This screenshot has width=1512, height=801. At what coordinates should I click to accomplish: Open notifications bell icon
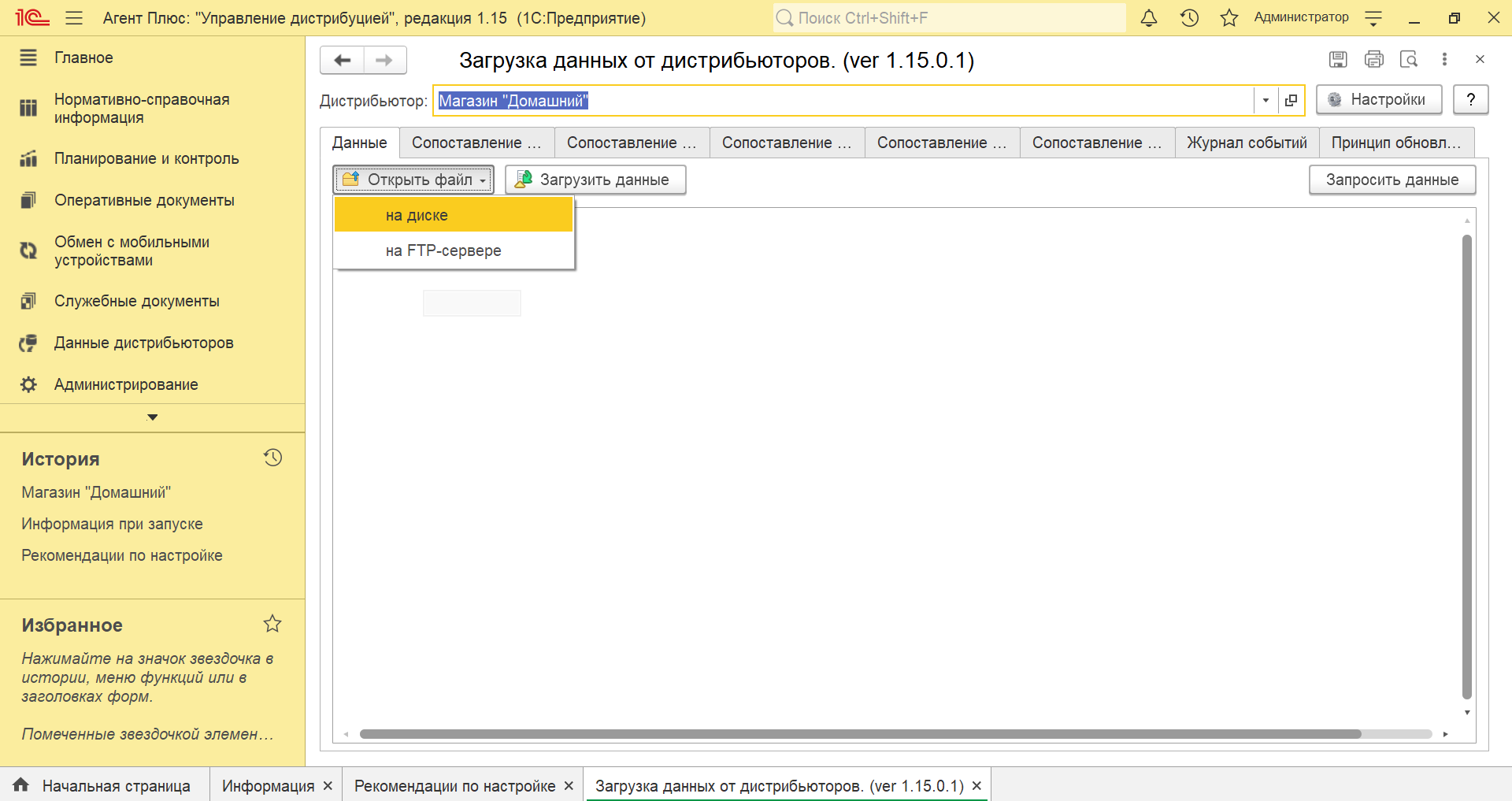click(1149, 17)
